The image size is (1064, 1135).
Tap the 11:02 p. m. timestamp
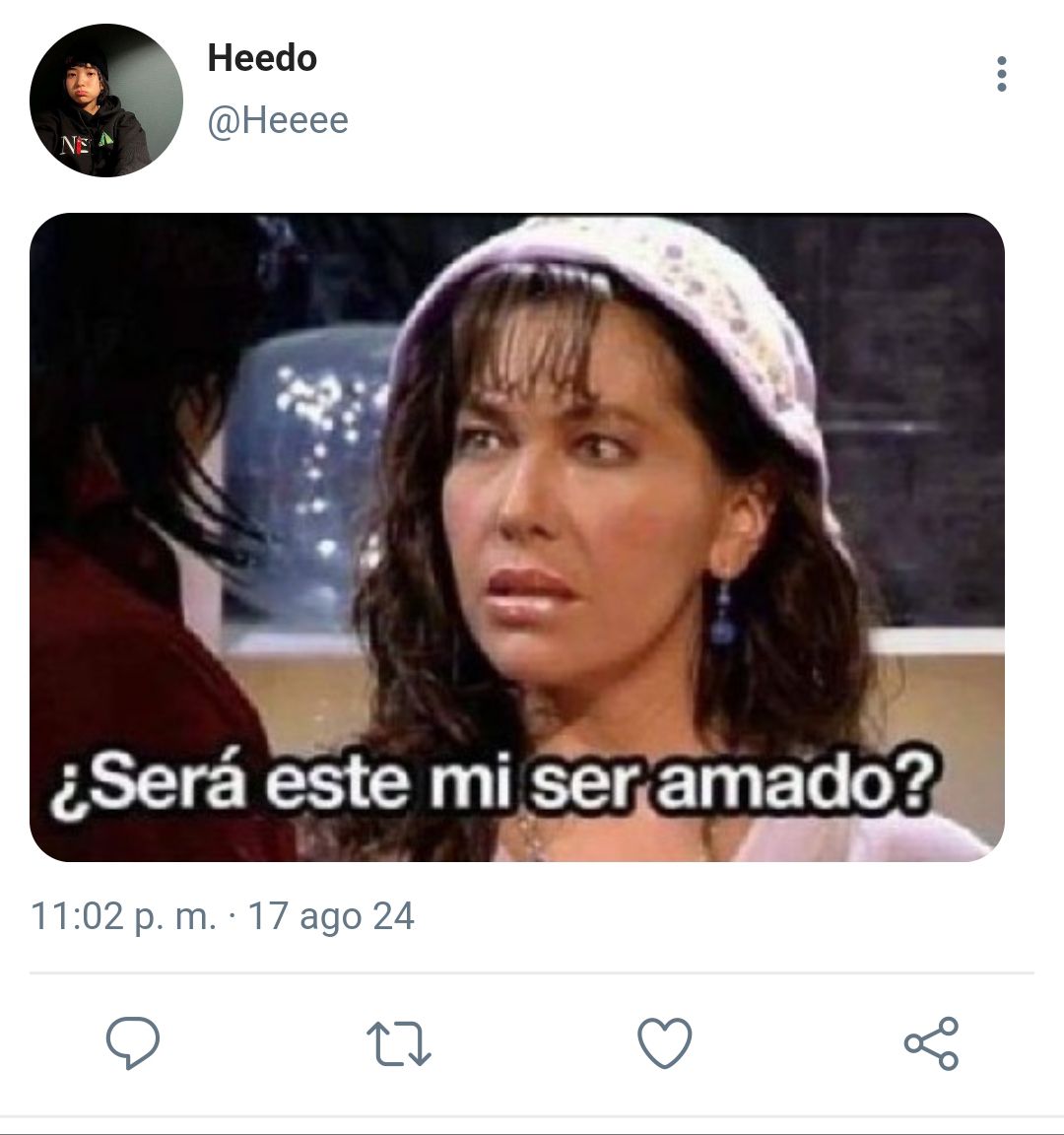(x=124, y=916)
